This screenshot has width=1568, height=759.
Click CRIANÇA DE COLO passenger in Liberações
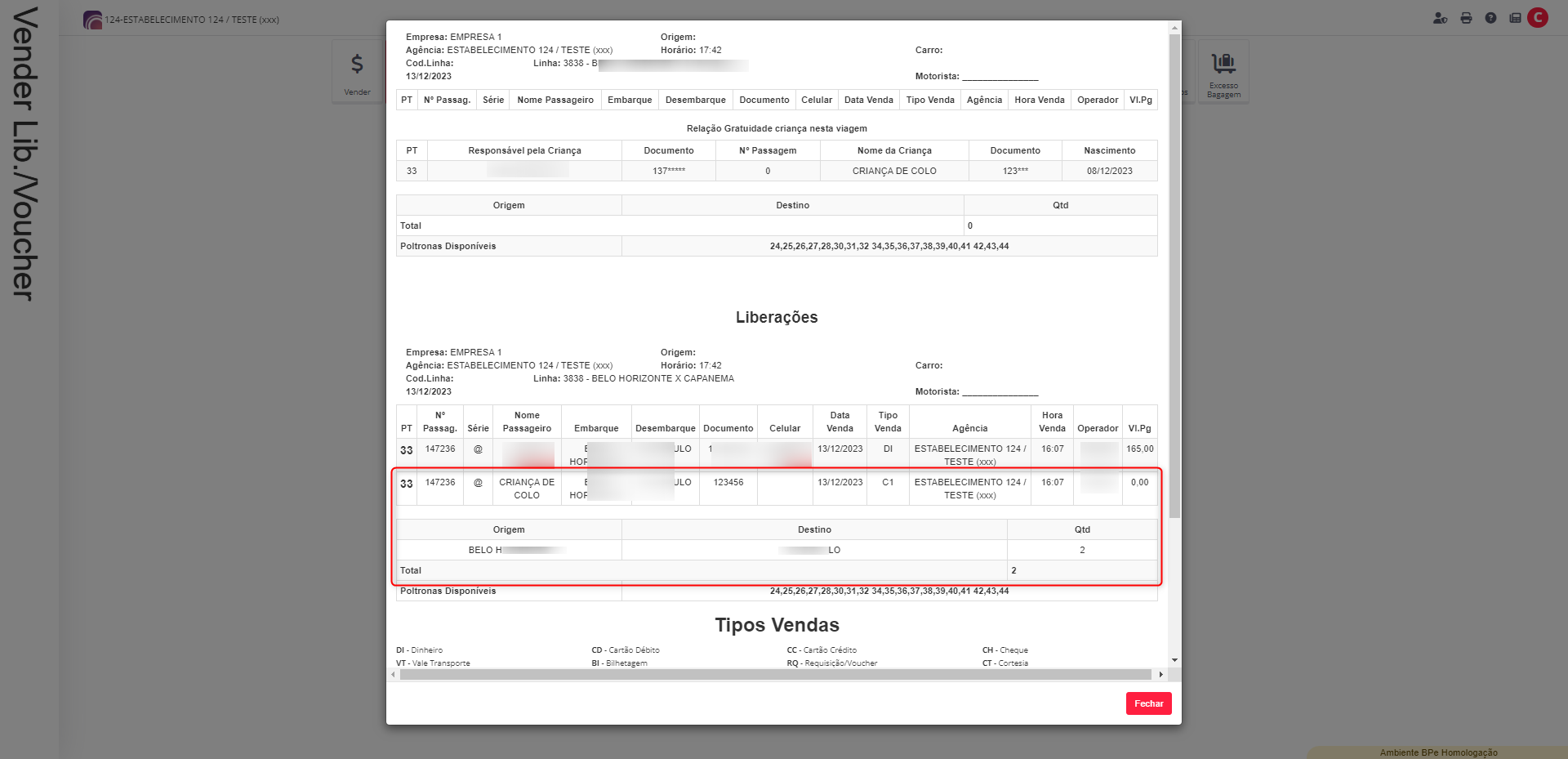(527, 489)
